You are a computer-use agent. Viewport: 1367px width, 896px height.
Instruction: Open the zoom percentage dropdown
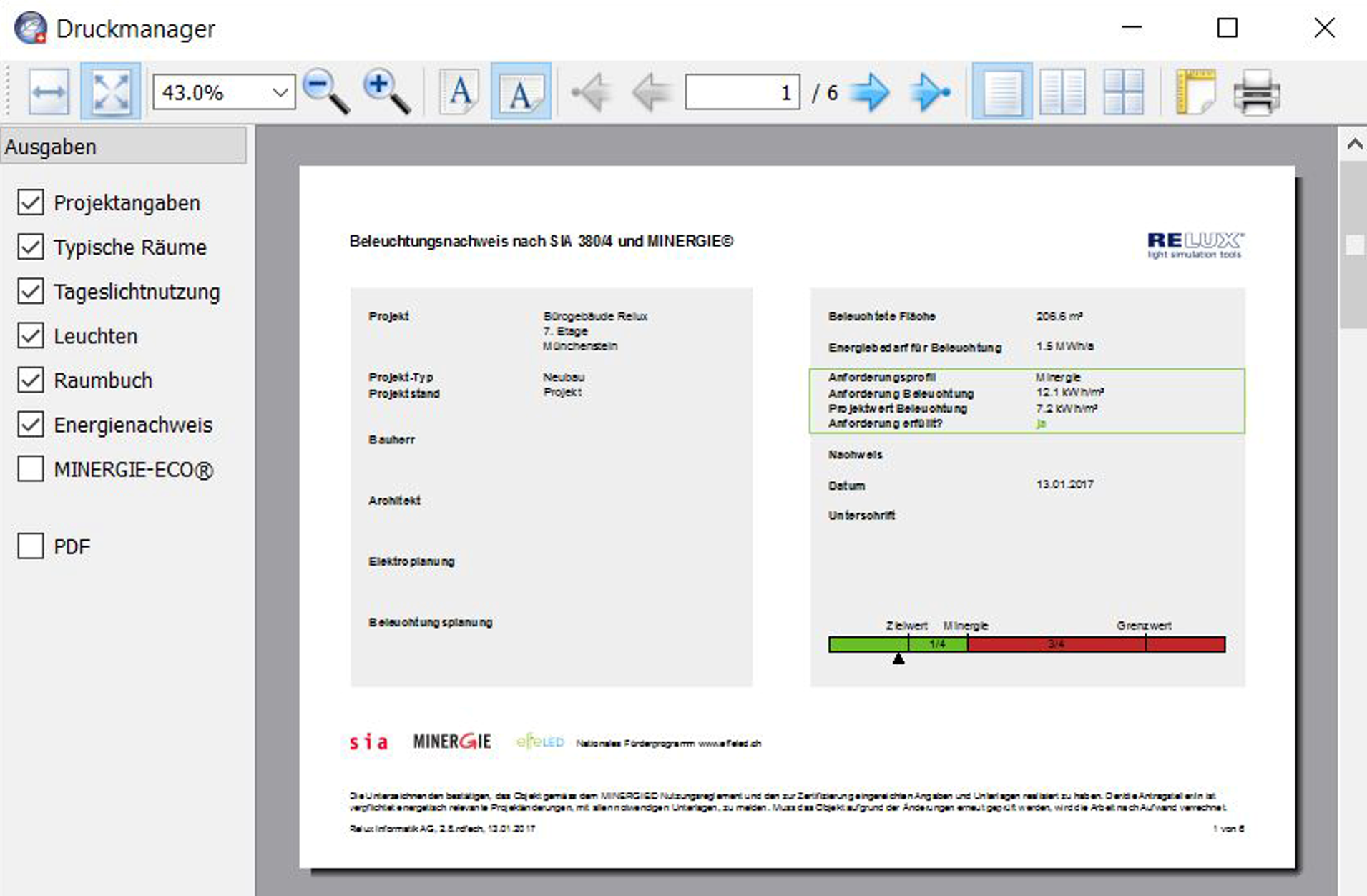pos(280,92)
